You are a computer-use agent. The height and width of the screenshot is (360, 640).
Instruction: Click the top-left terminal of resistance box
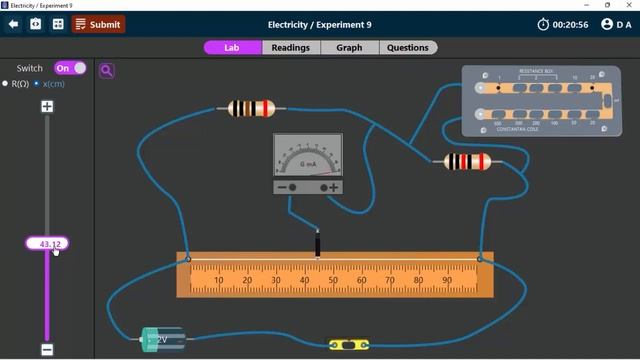pyautogui.click(x=480, y=88)
